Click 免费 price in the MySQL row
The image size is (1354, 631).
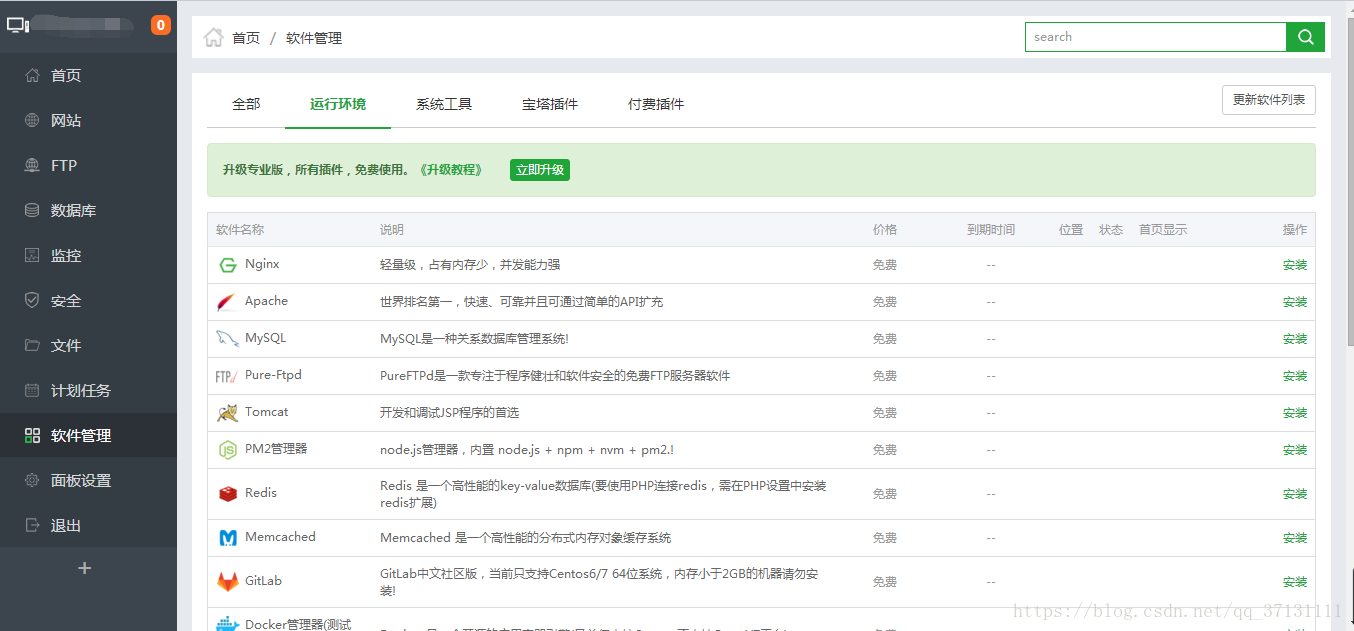885,339
